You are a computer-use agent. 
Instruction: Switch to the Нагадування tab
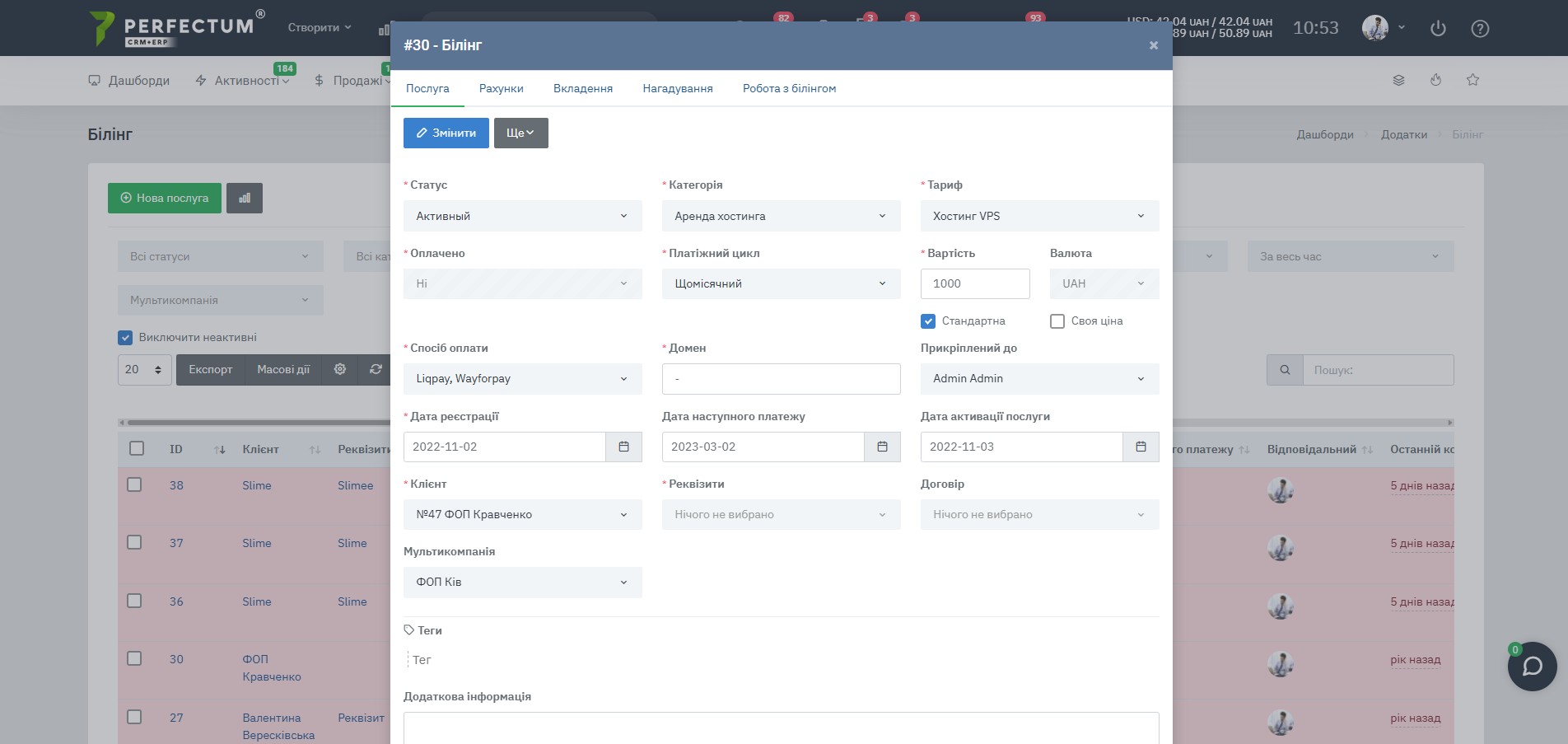click(678, 88)
